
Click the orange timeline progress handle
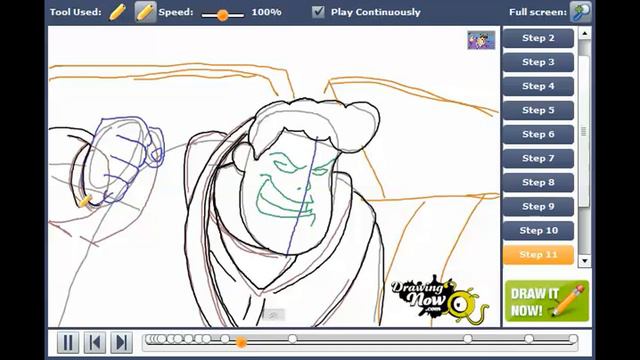coord(241,342)
